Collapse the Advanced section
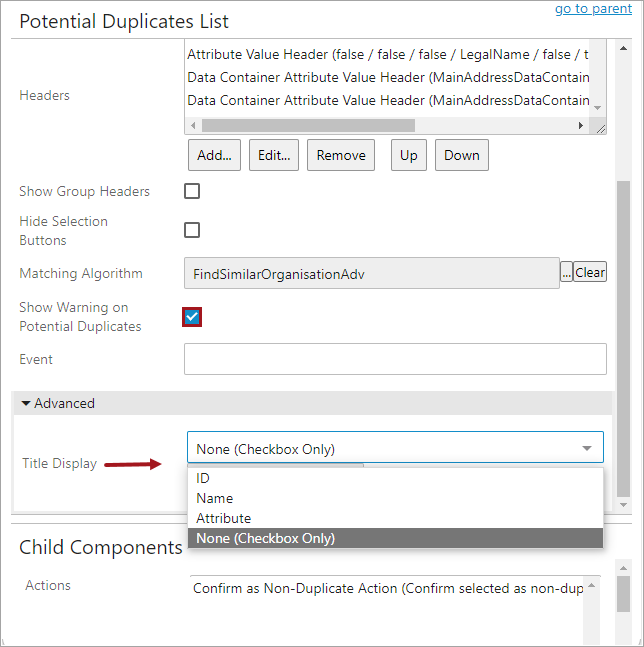644x647 pixels. click(27, 403)
